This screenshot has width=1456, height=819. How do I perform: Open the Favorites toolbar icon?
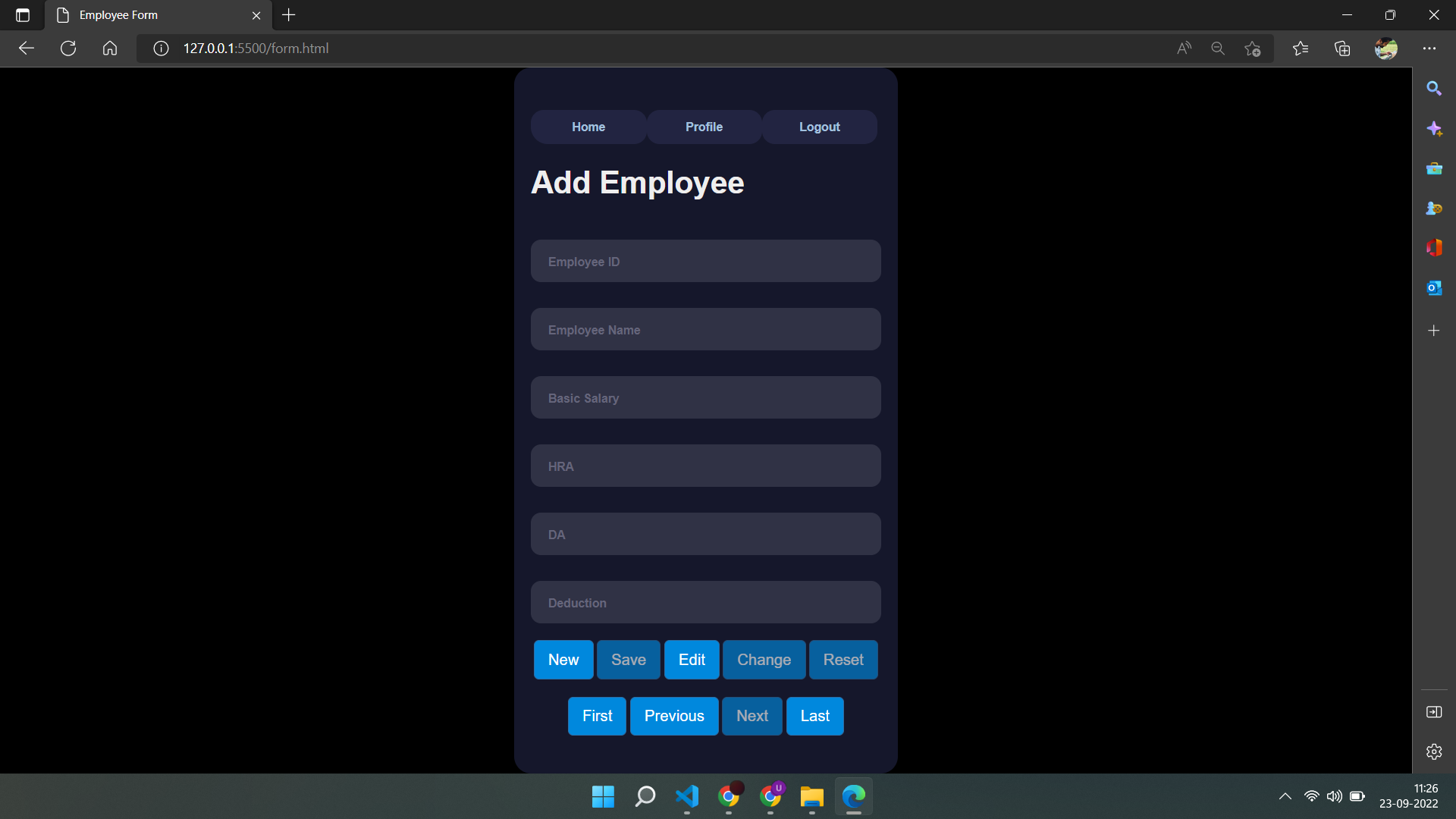coord(1301,48)
